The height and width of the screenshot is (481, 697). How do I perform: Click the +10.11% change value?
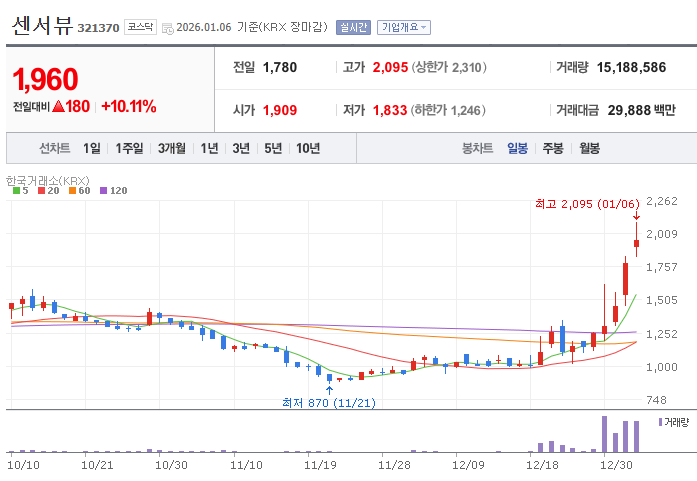(x=129, y=107)
